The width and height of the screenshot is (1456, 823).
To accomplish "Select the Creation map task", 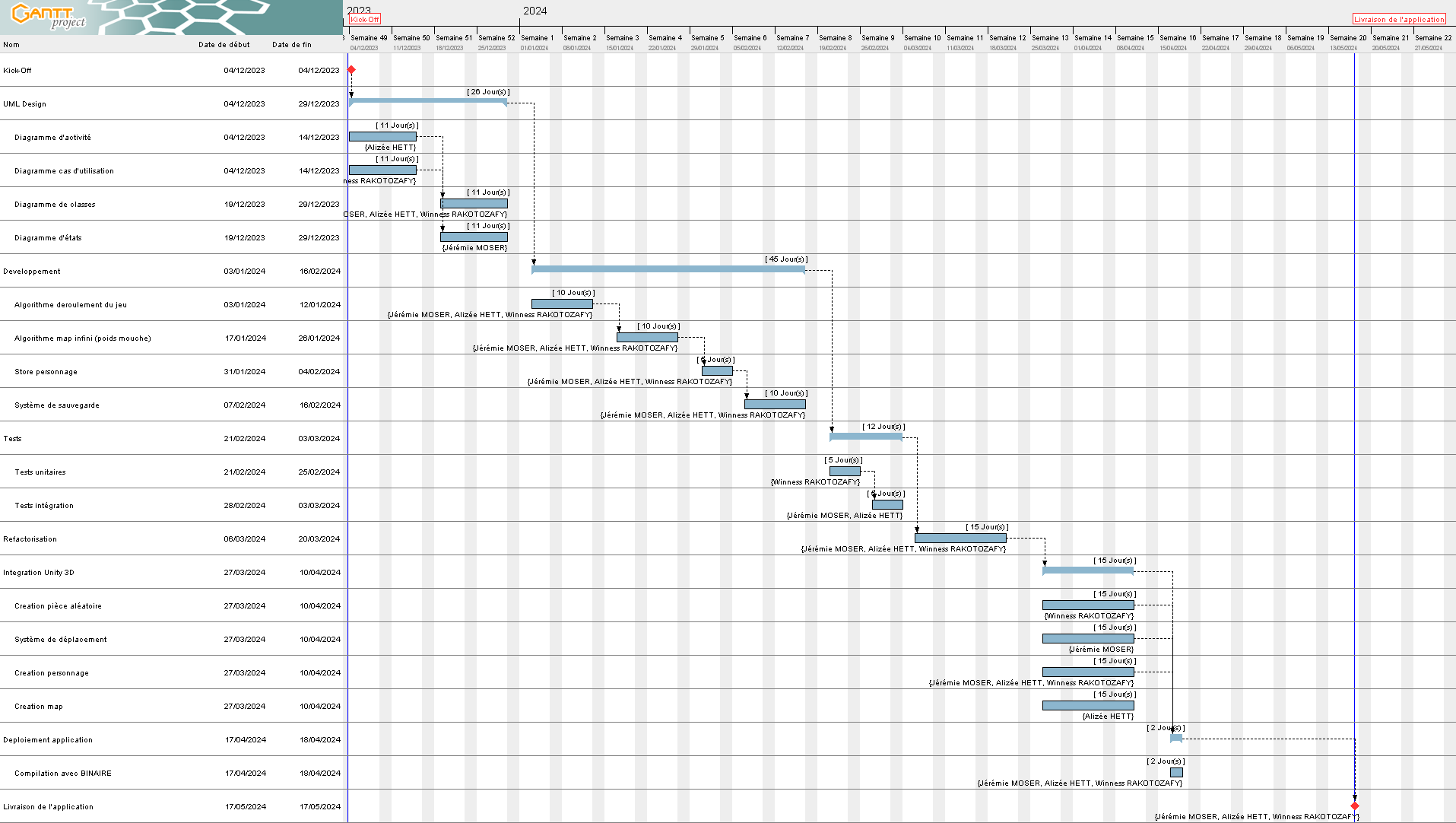I will tap(39, 707).
